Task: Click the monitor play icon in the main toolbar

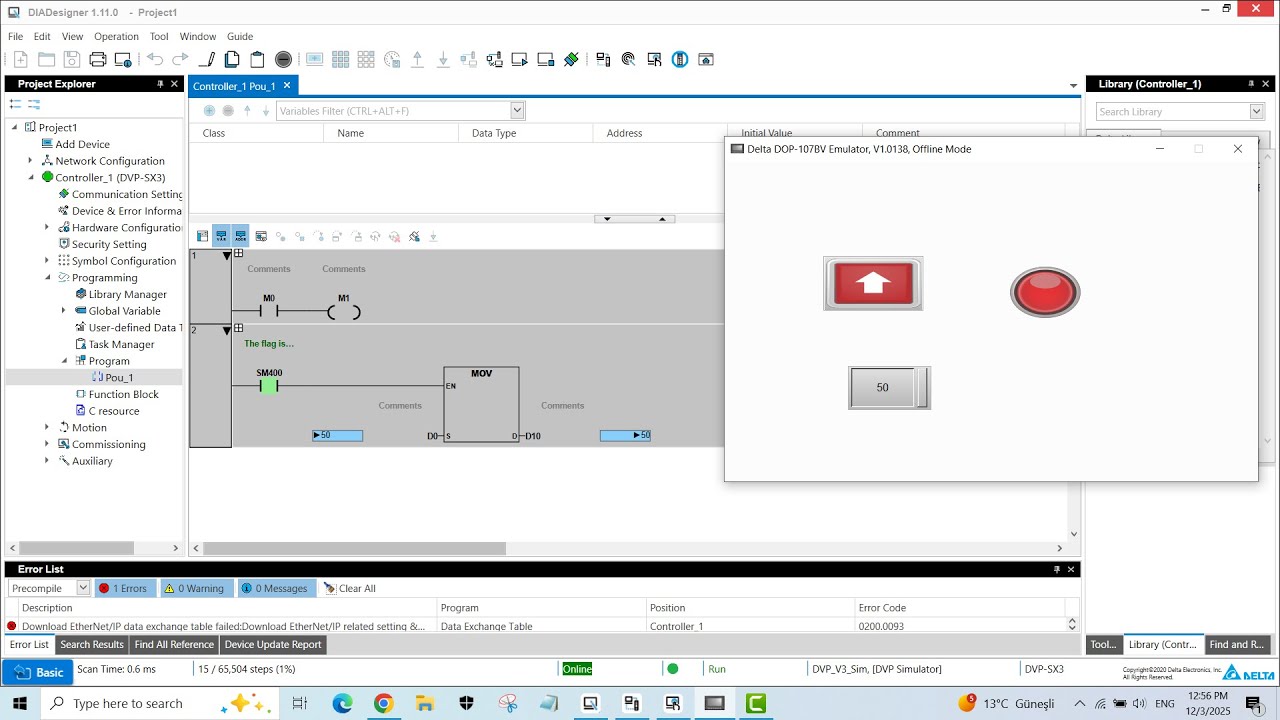Action: (x=519, y=59)
